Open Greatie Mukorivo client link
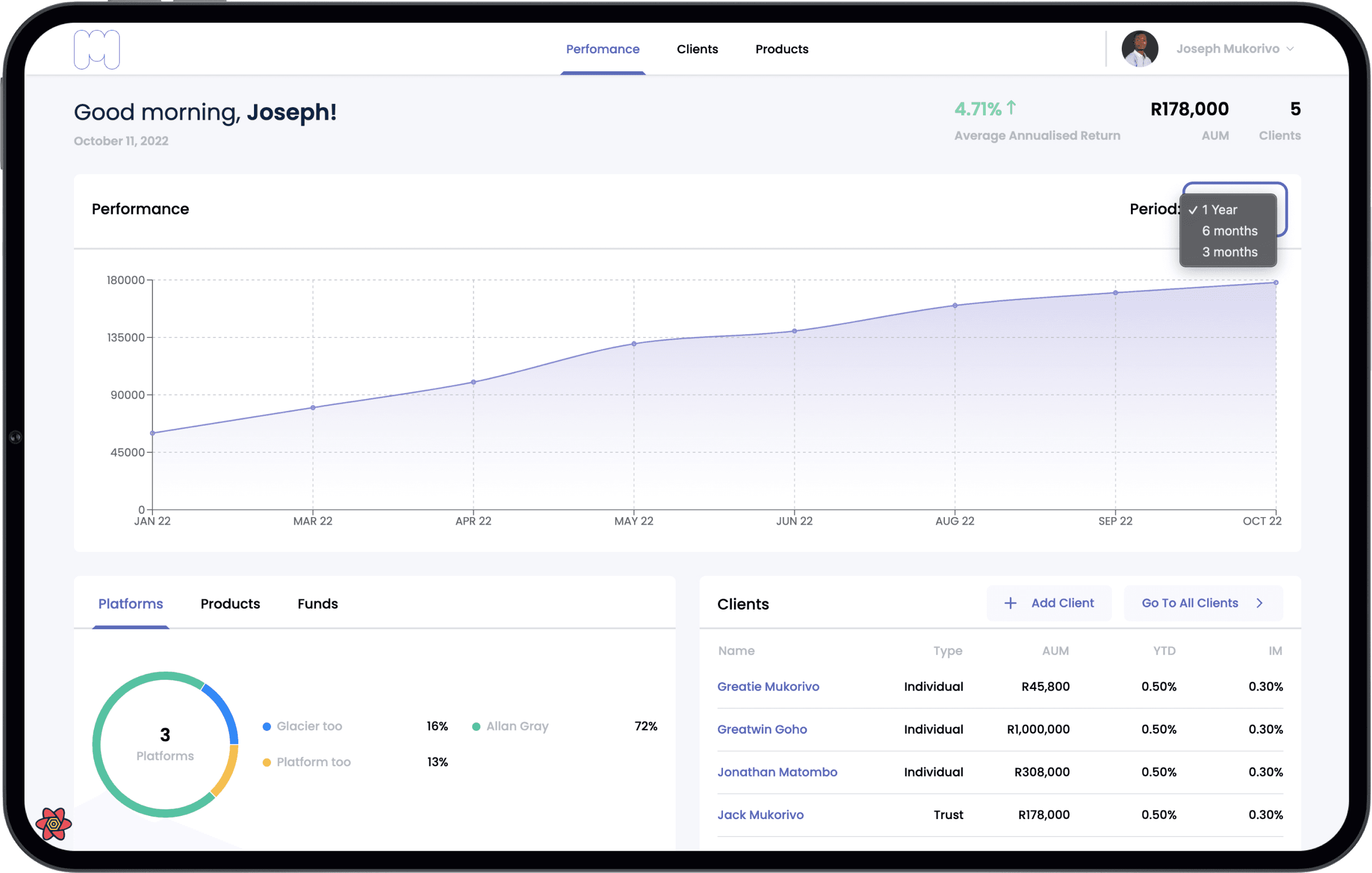The image size is (1372, 873). point(768,686)
